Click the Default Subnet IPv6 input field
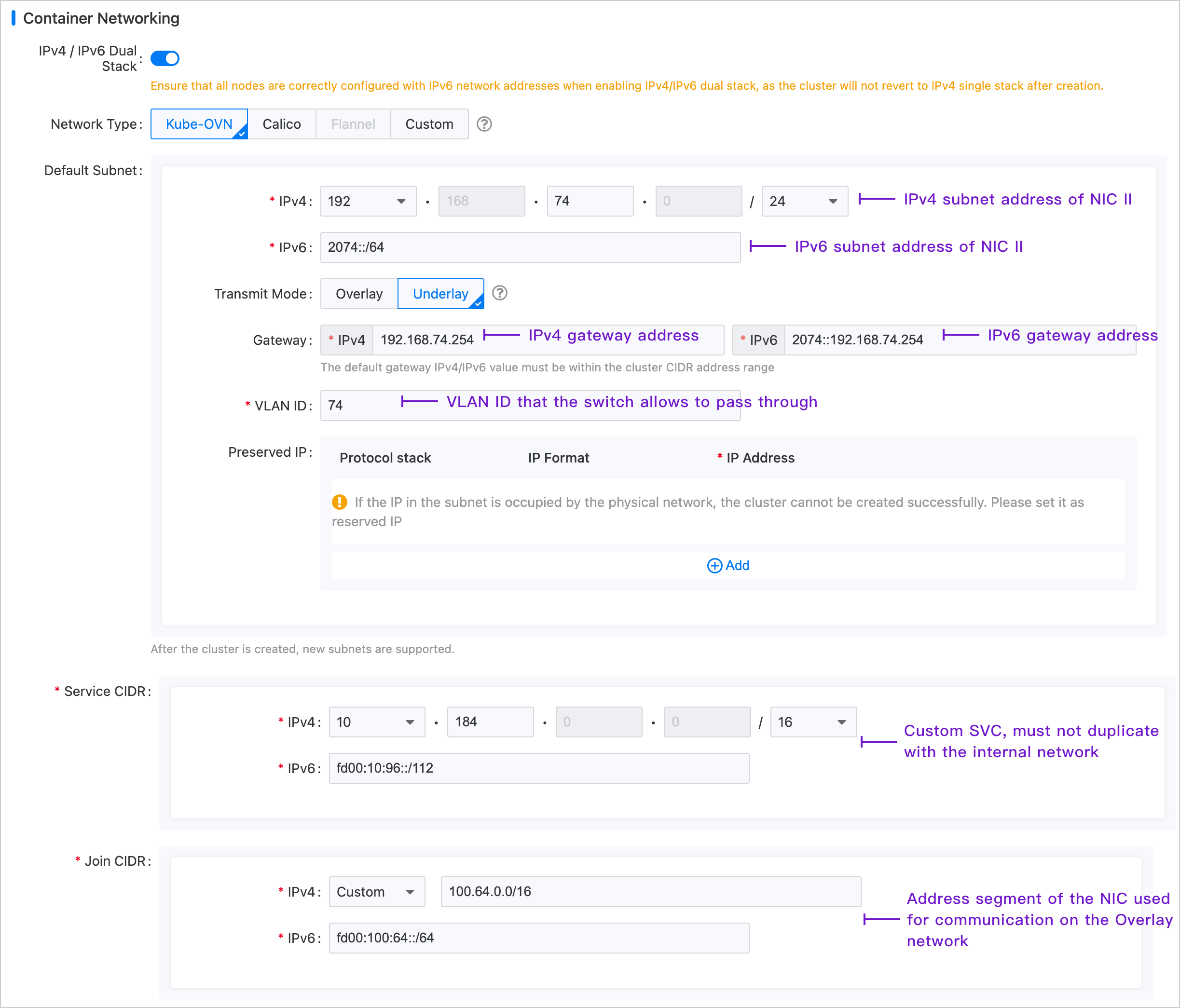The height and width of the screenshot is (1008, 1180). [530, 247]
